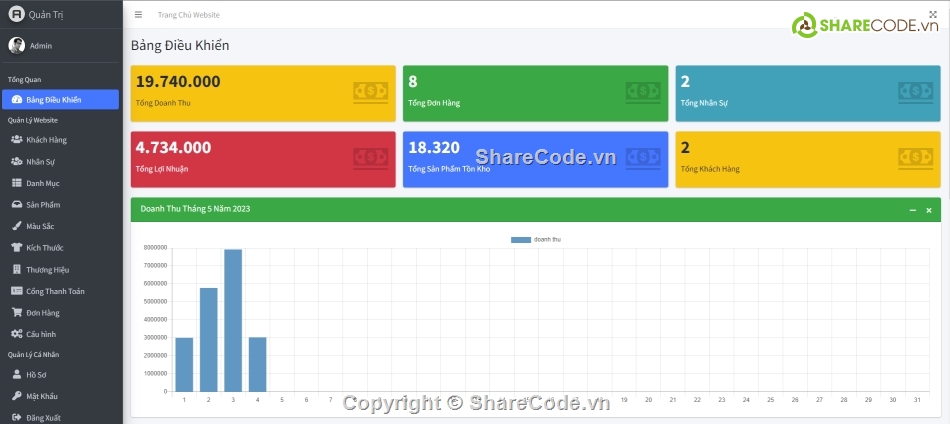Open Cấu hình settings page
This screenshot has width=950, height=424.
(60, 334)
